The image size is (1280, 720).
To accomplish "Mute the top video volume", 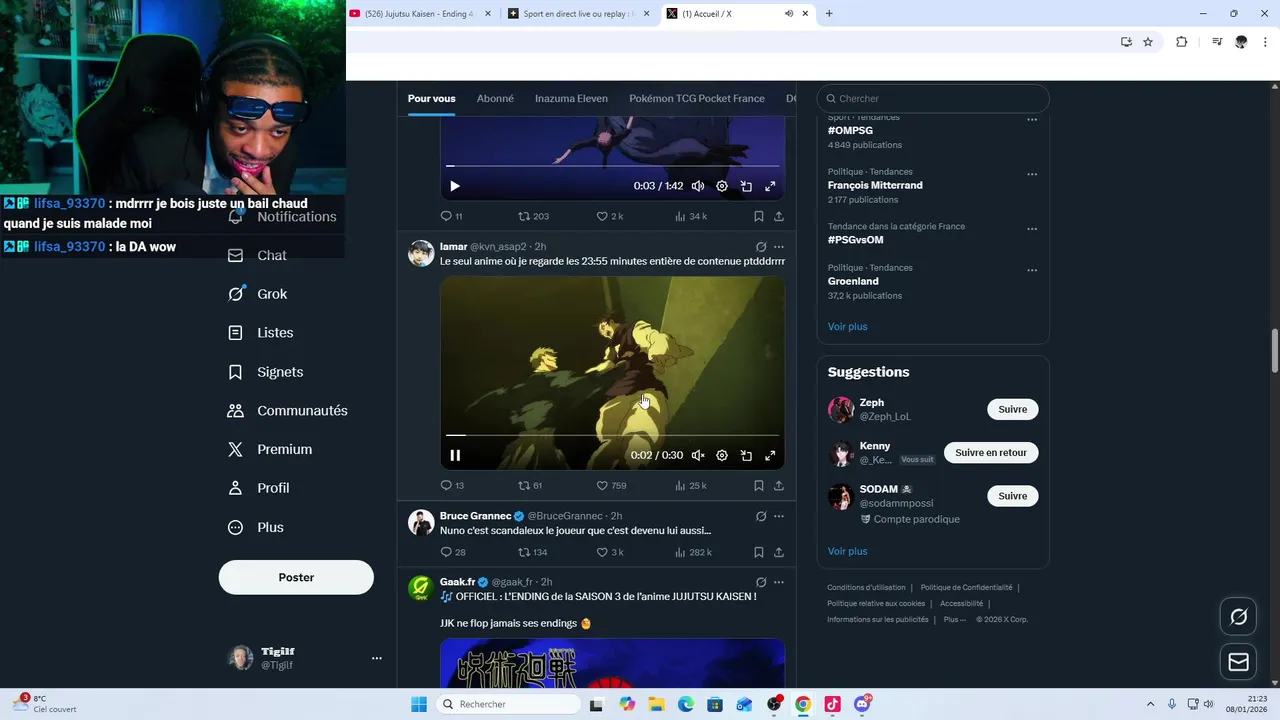I will [x=698, y=186].
